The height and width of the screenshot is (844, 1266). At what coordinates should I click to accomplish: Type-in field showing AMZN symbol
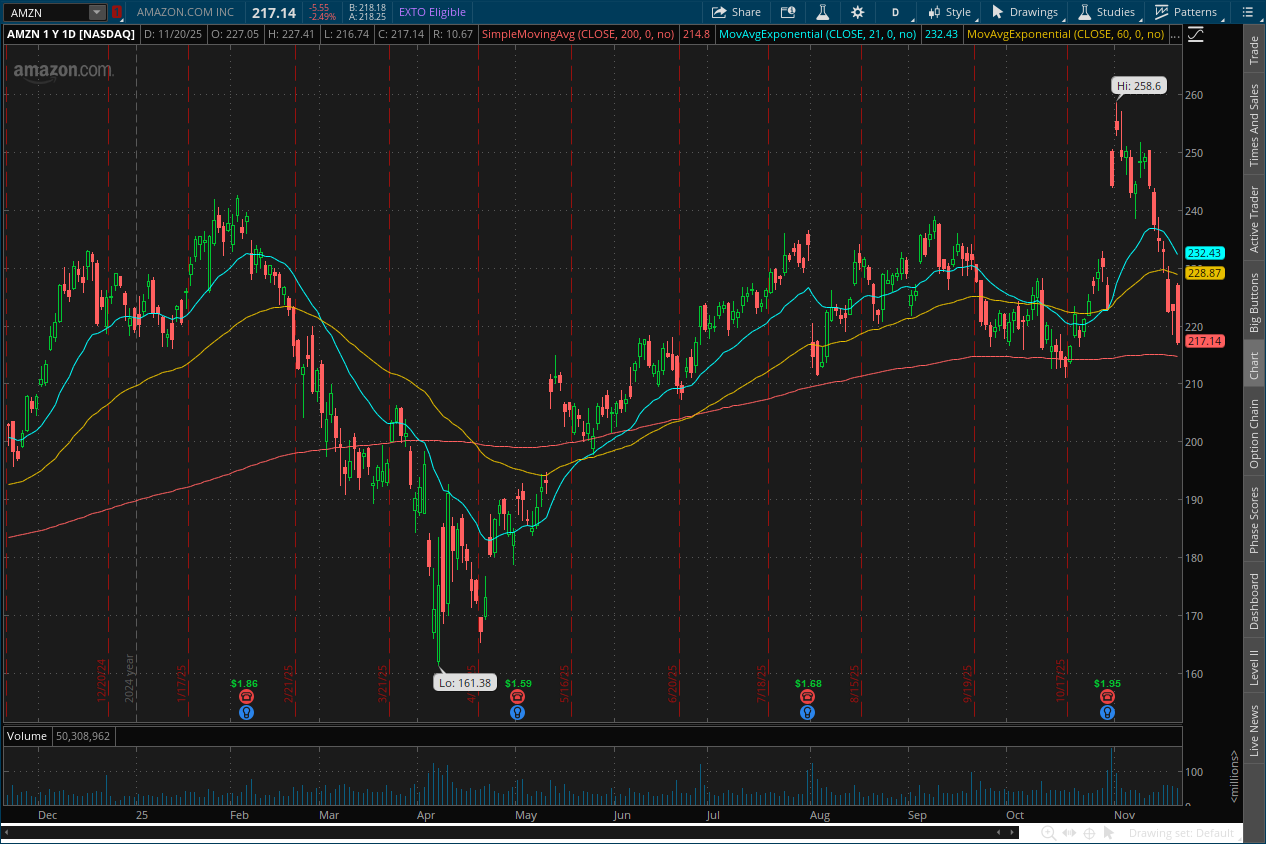point(47,12)
